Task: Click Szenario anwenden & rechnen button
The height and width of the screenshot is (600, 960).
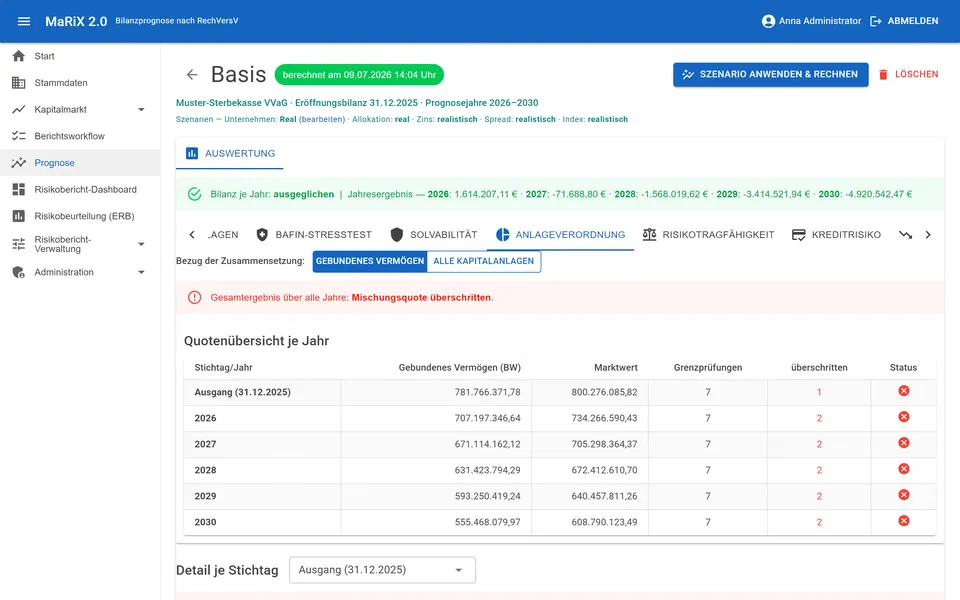Action: pos(771,75)
